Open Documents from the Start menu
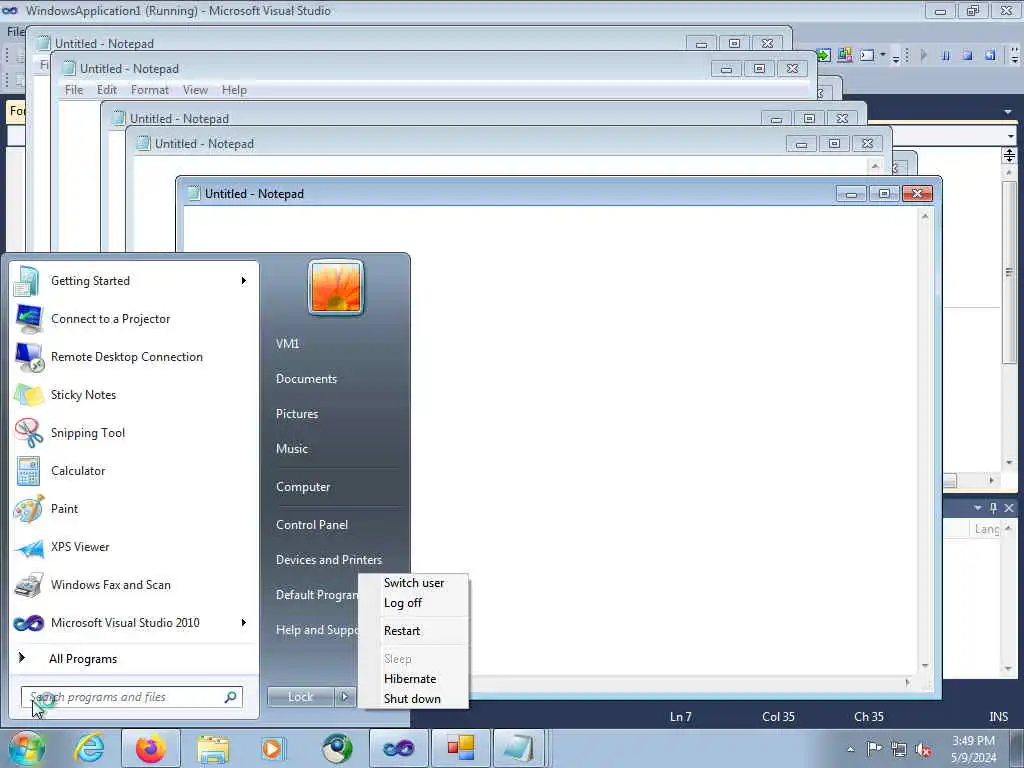Screen dimensions: 1024x768 click(x=306, y=379)
